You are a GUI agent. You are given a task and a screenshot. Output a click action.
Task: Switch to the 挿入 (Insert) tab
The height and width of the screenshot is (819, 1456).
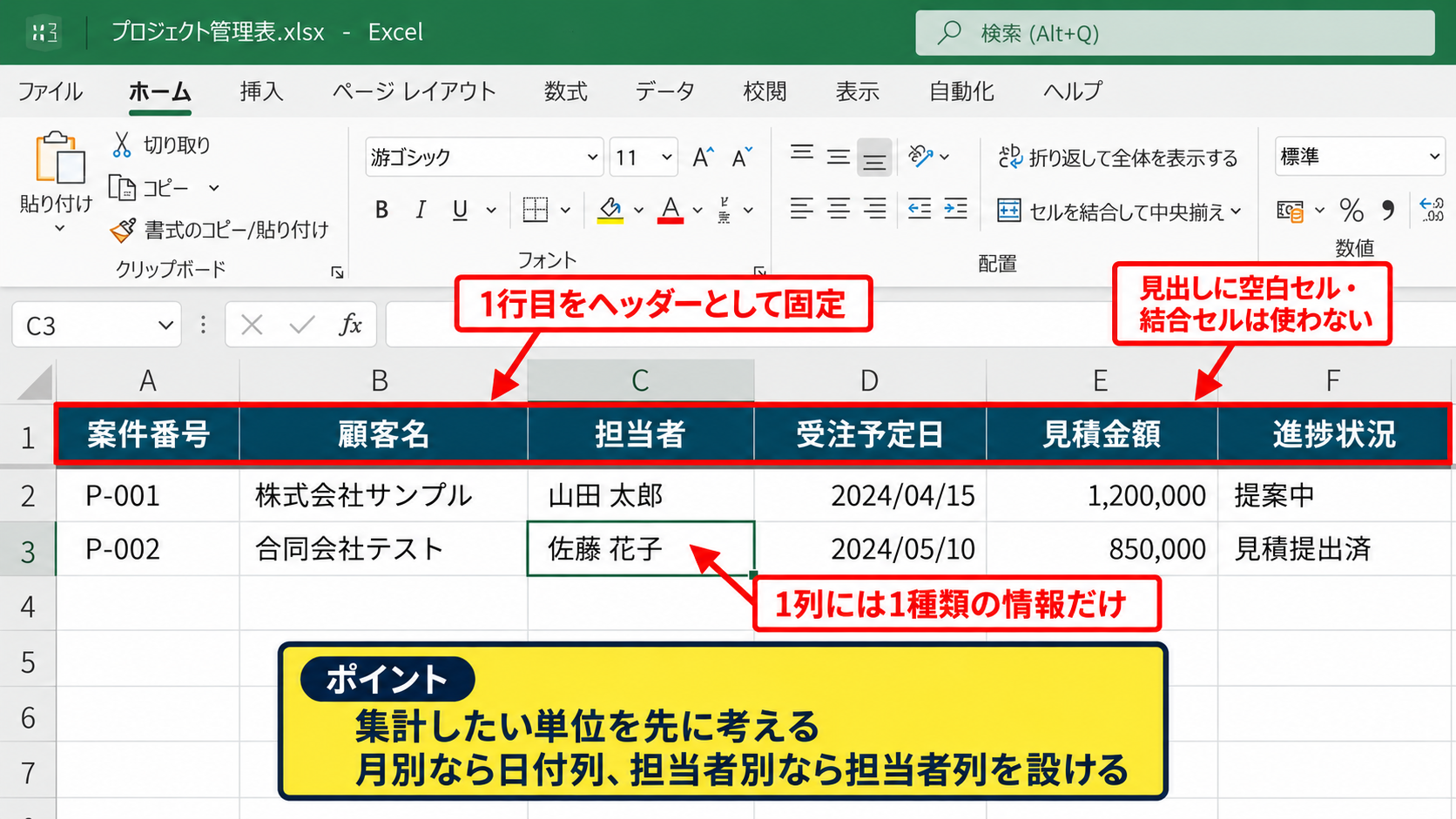[261, 91]
